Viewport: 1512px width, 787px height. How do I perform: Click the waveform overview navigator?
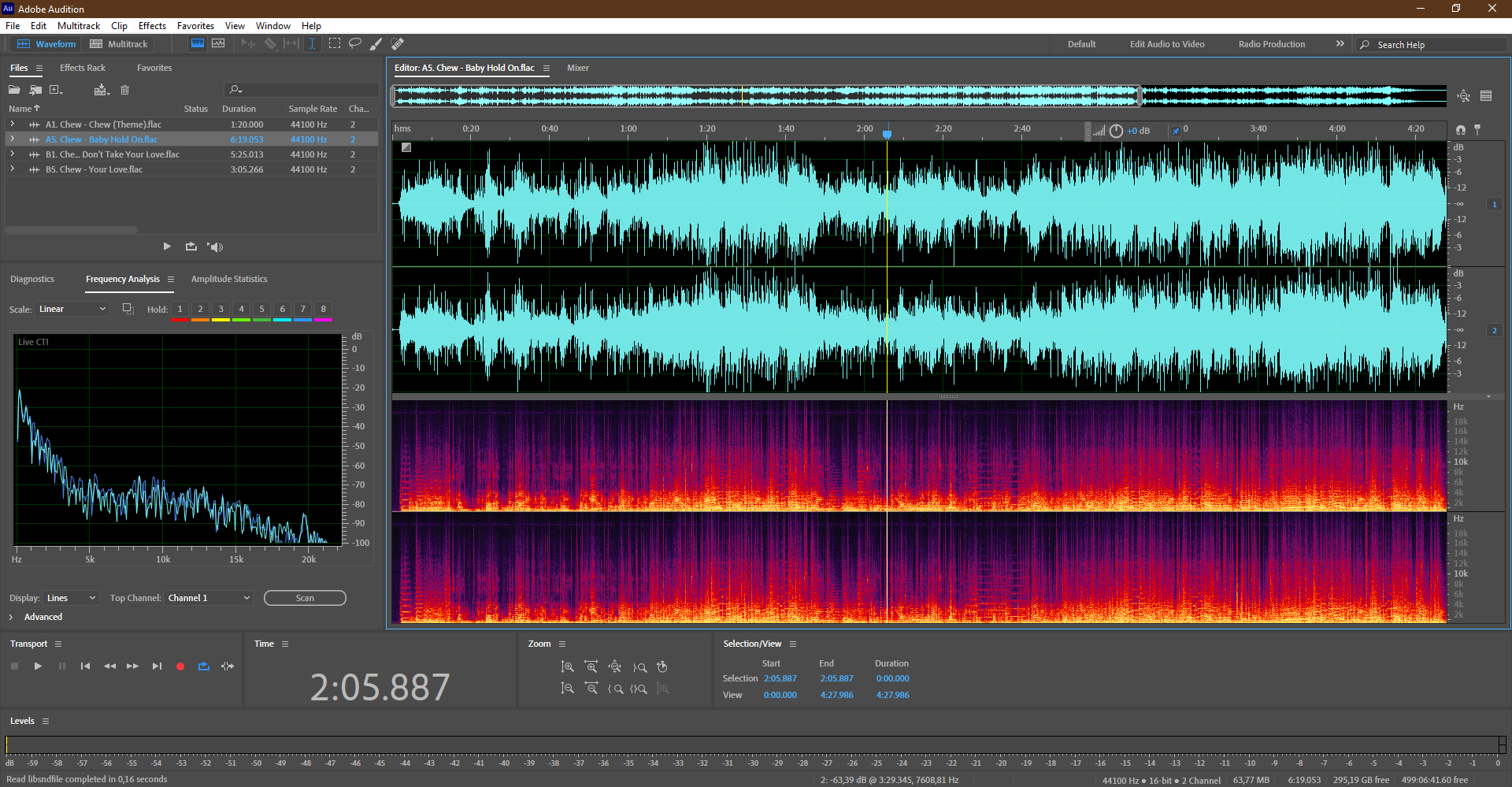click(x=919, y=96)
